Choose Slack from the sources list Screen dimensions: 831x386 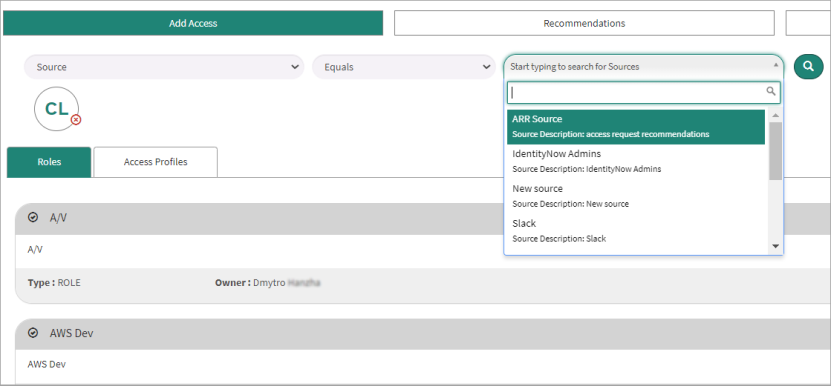[636, 231]
